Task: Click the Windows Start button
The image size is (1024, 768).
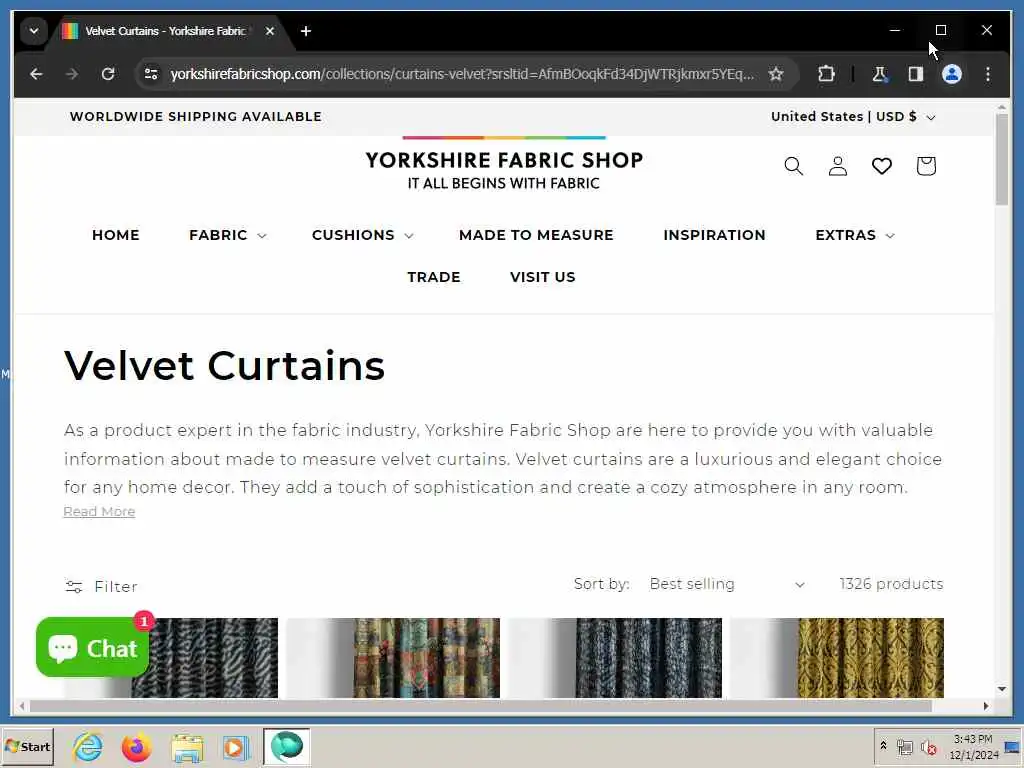Action: coord(27,746)
